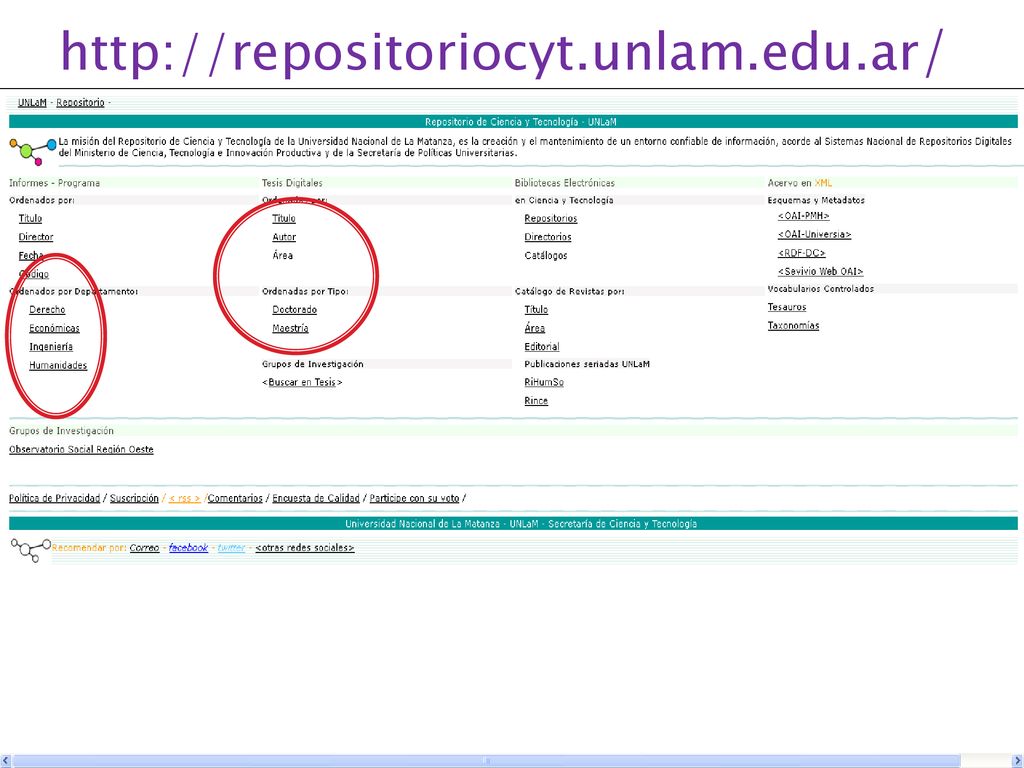Open the Taxonomías vocabulary link
The image size is (1024, 768).
pos(793,325)
